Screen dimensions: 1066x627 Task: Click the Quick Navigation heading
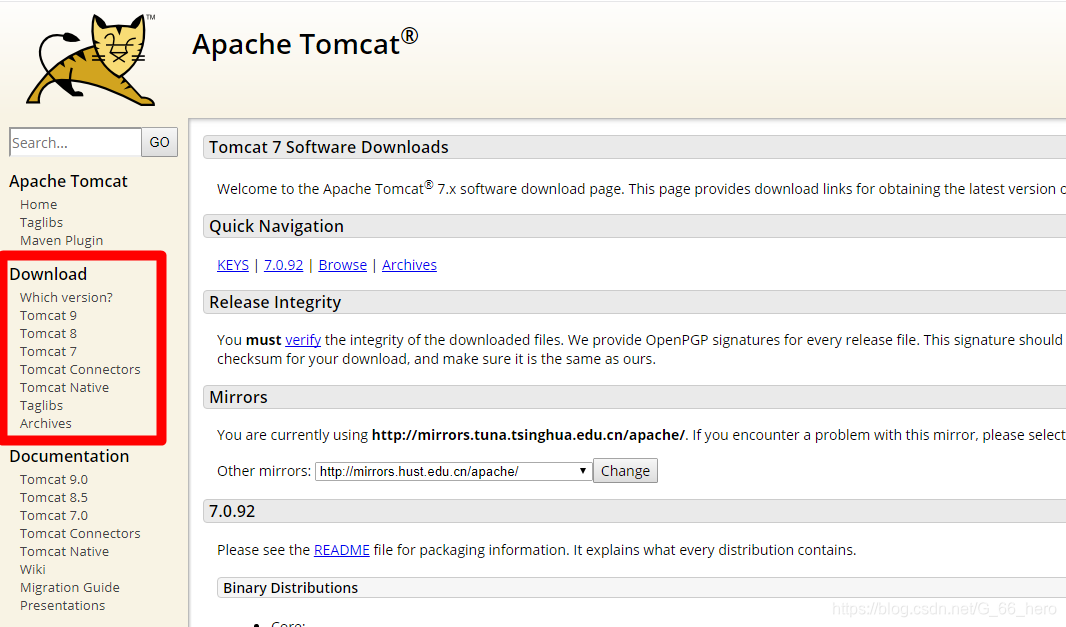pyautogui.click(x=277, y=226)
